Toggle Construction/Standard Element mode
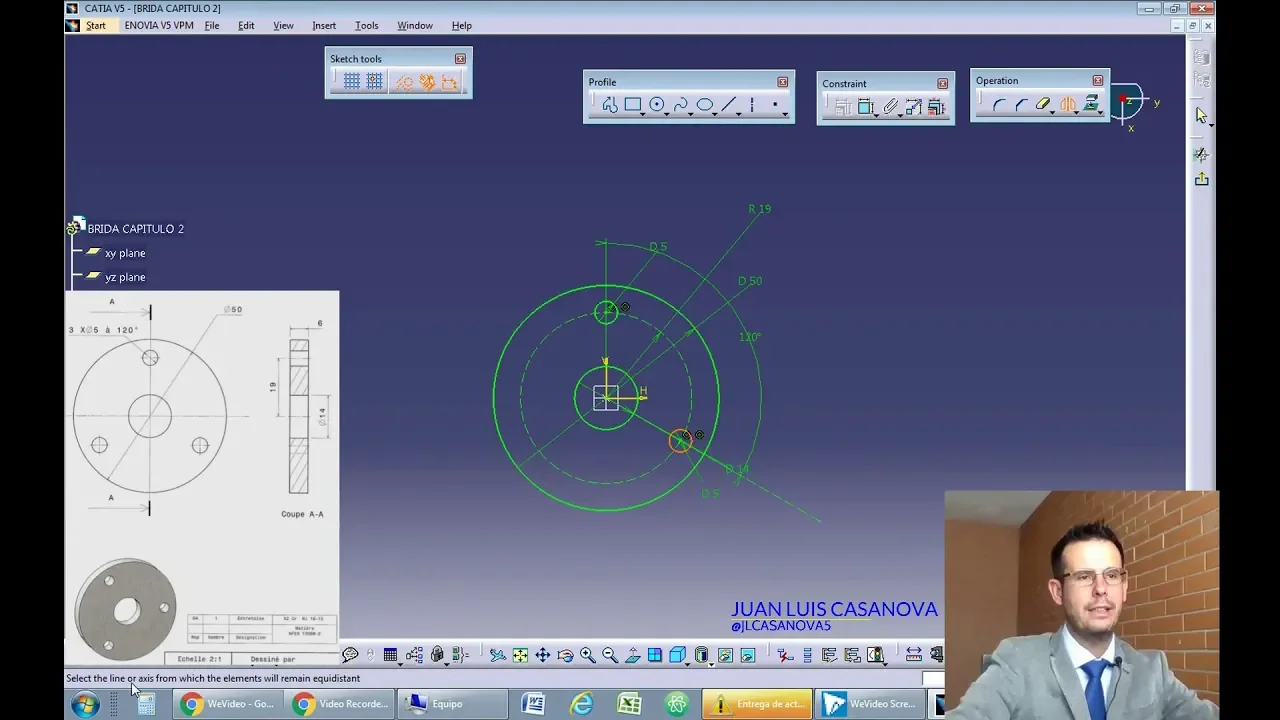Viewport: 1280px width, 720px height. [x=403, y=82]
